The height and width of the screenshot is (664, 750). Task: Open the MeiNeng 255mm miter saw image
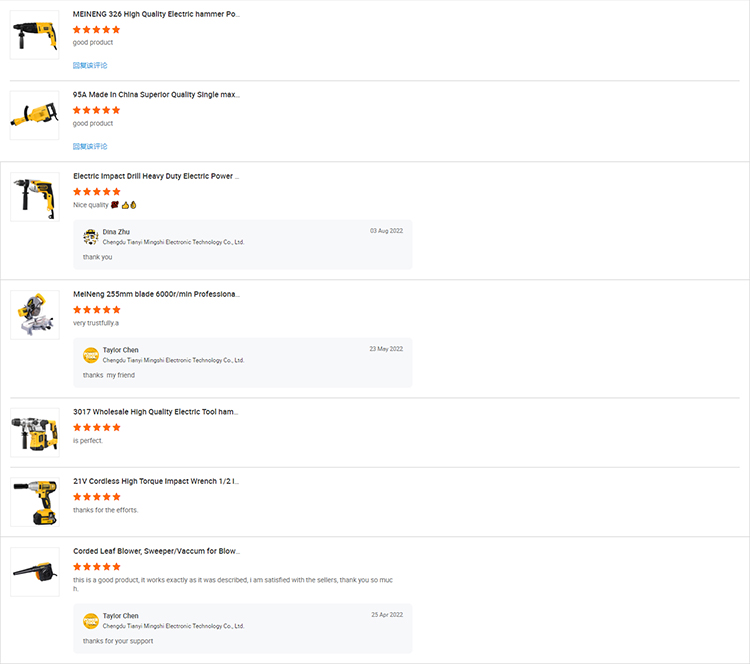tap(35, 315)
